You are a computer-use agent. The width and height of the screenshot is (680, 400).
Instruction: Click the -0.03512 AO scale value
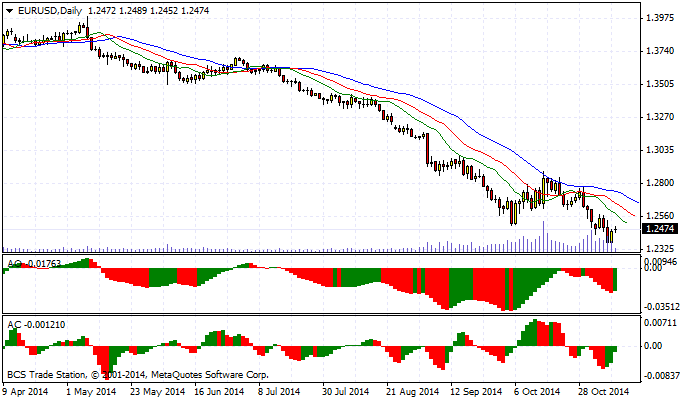point(661,307)
